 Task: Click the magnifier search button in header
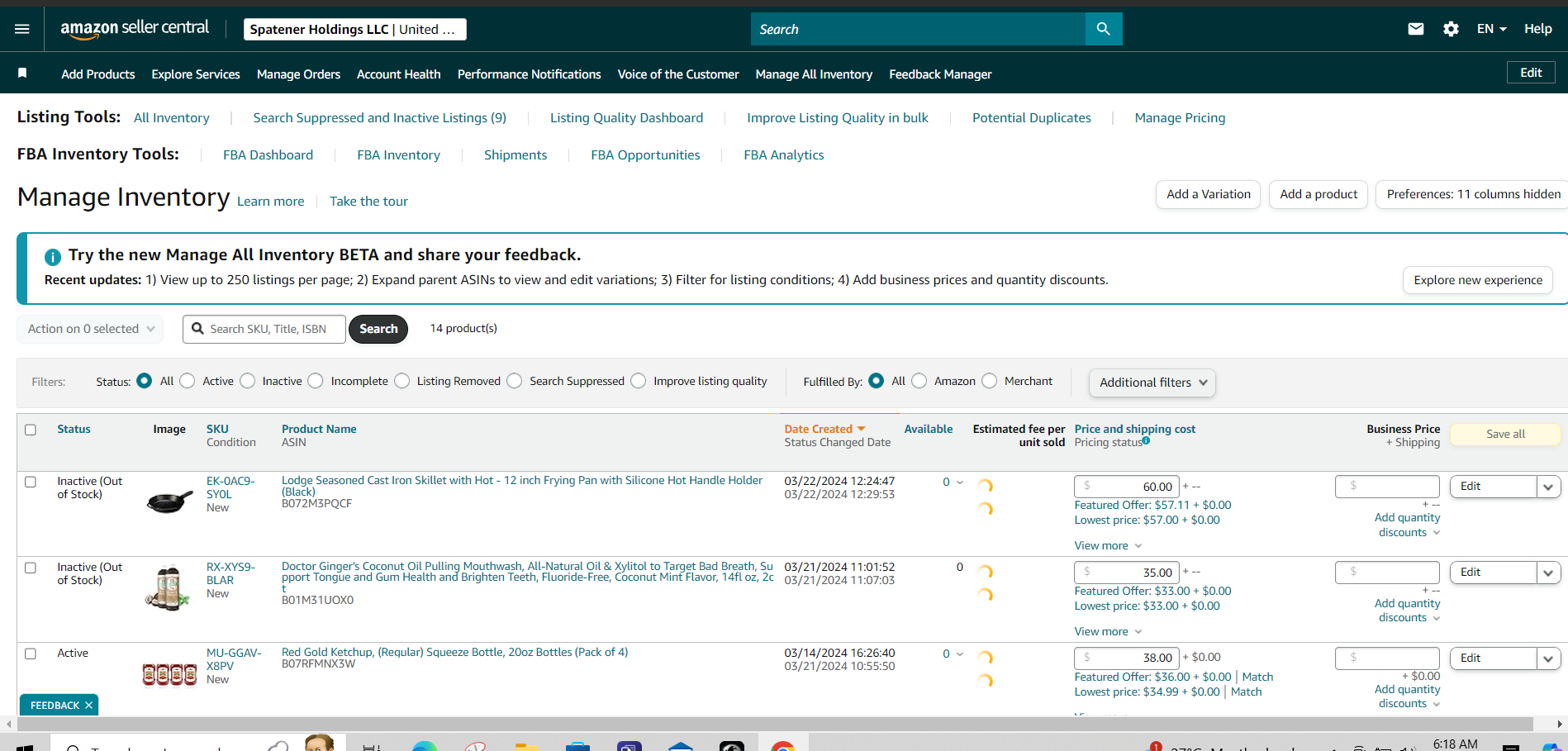pyautogui.click(x=1103, y=29)
